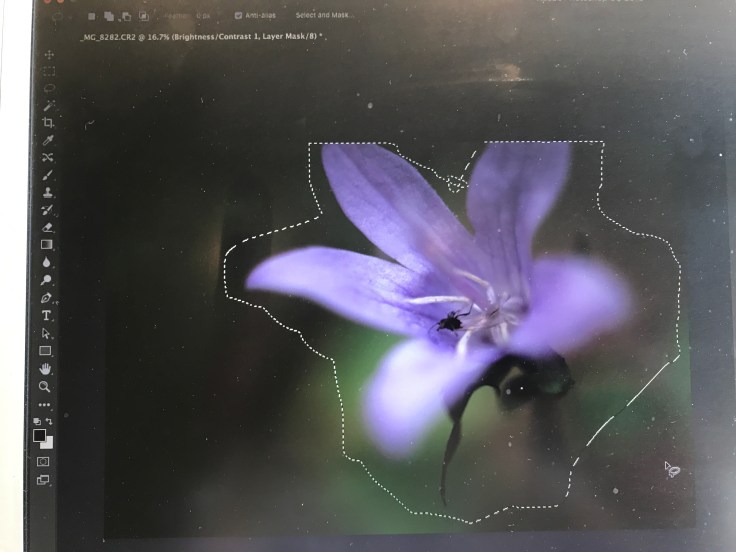Viewport: 736px width, 552px height.
Task: Select the Move tool
Action: (x=49, y=53)
